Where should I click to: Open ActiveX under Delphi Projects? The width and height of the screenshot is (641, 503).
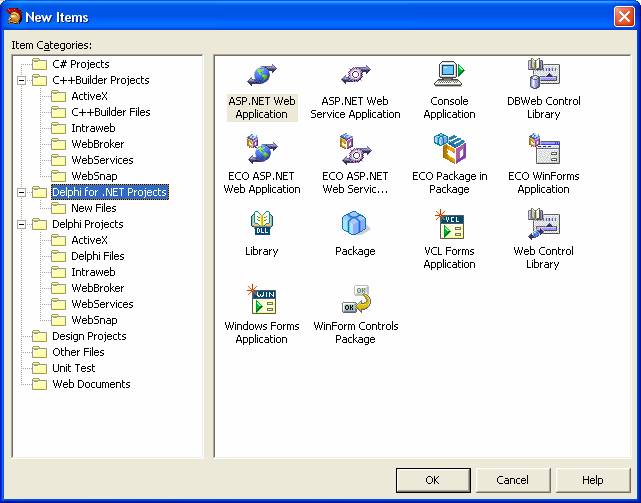pos(89,240)
